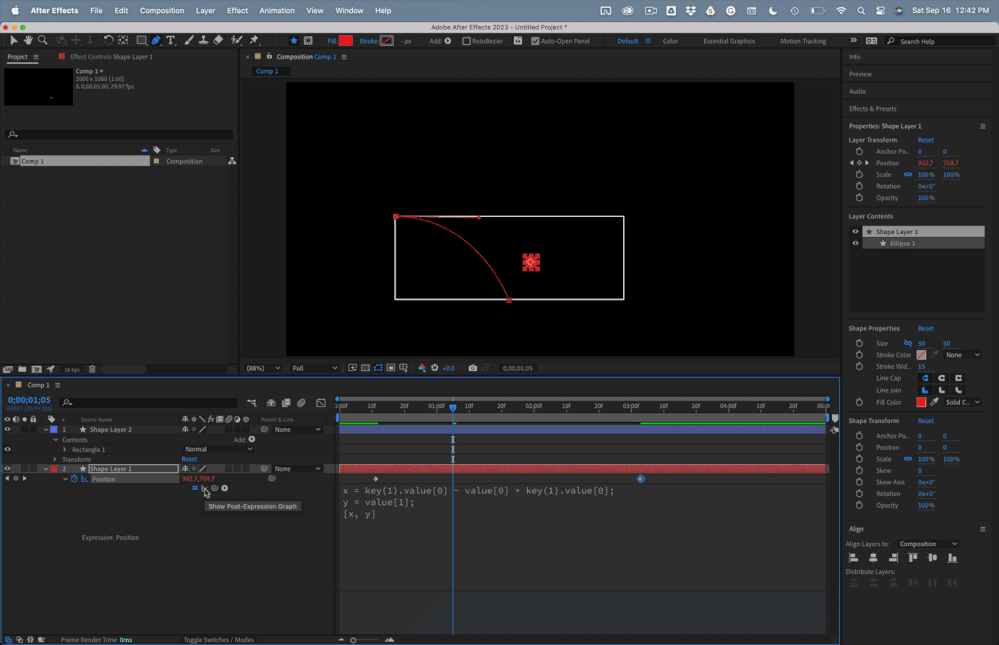This screenshot has height=645, width=999.
Task: Click the Fill Color eyedropper in Properties
Action: 935,402
